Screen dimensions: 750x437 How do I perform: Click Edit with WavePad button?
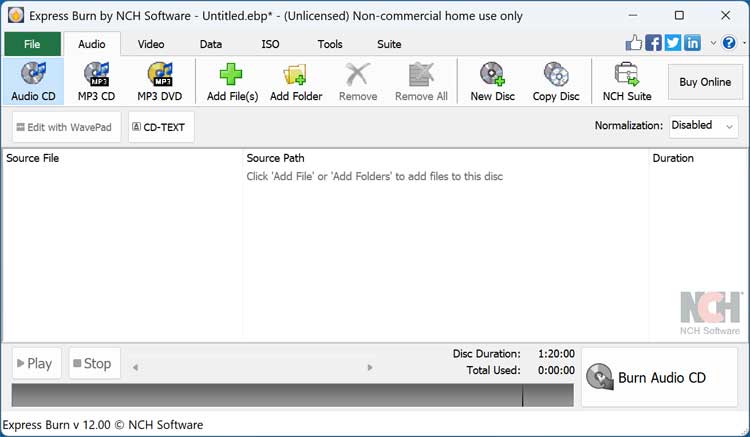(66, 127)
